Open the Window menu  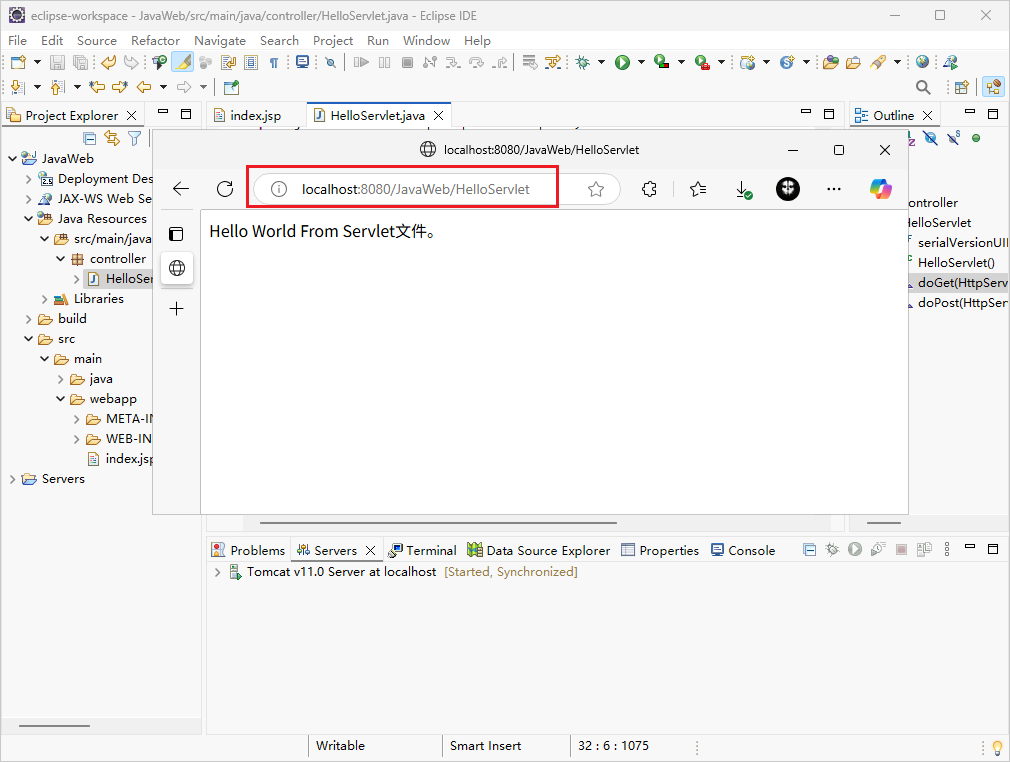426,41
